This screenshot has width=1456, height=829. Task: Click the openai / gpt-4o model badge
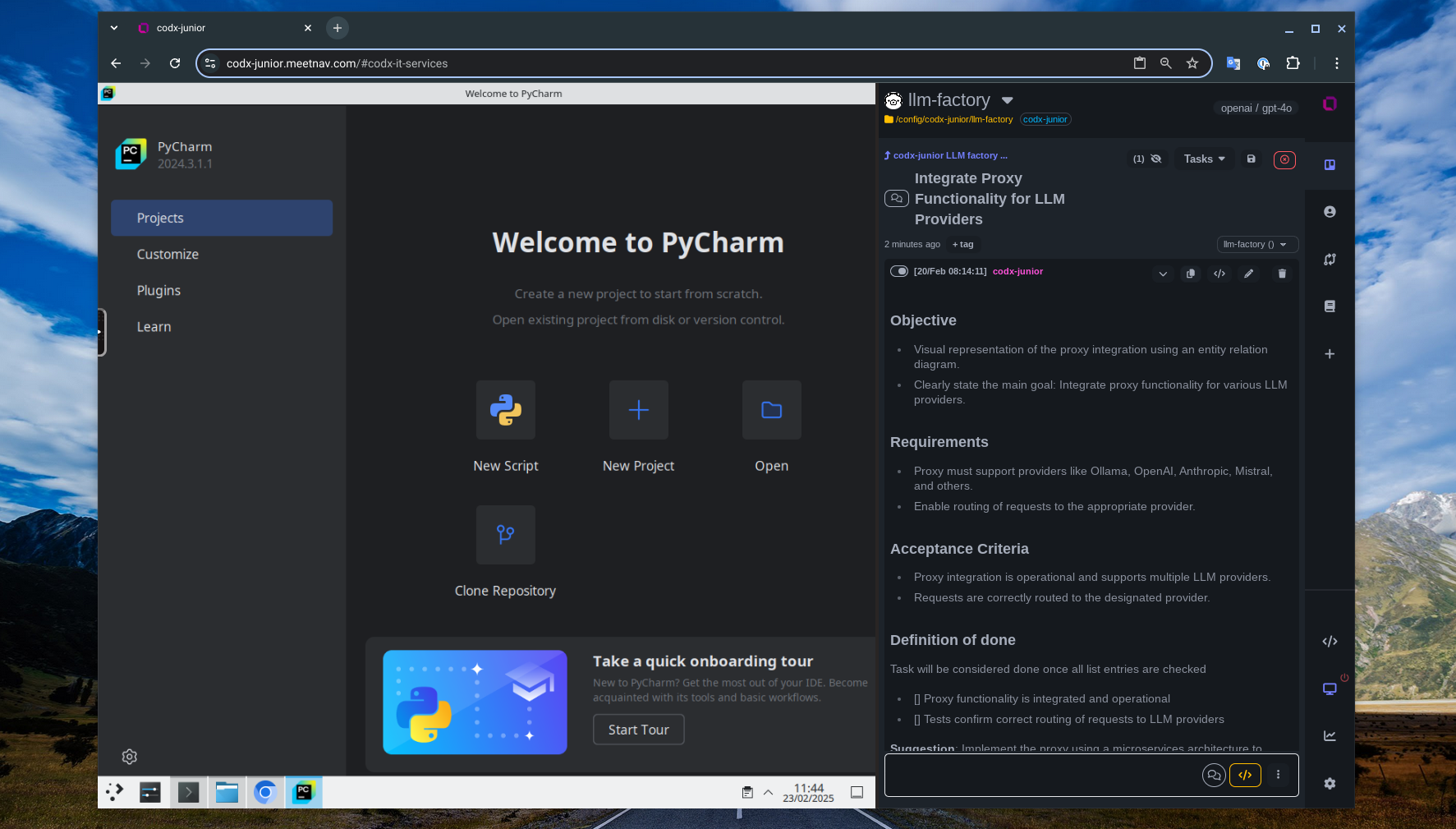point(1256,108)
